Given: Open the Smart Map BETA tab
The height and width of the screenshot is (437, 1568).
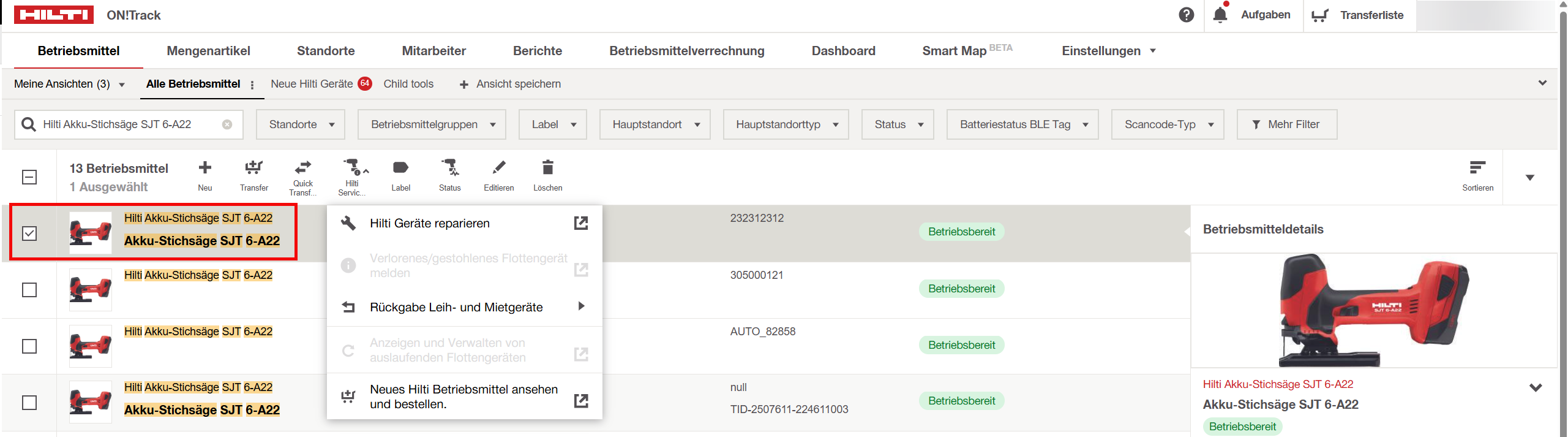Looking at the screenshot, I should [967, 51].
